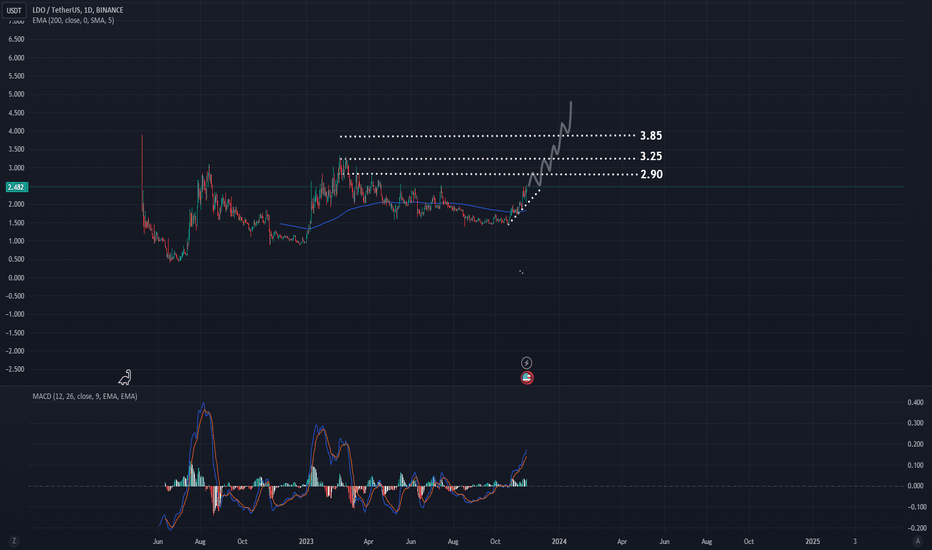Click the dinosaur icon on the chart
Image resolution: width=932 pixels, height=550 pixels.
click(125, 377)
